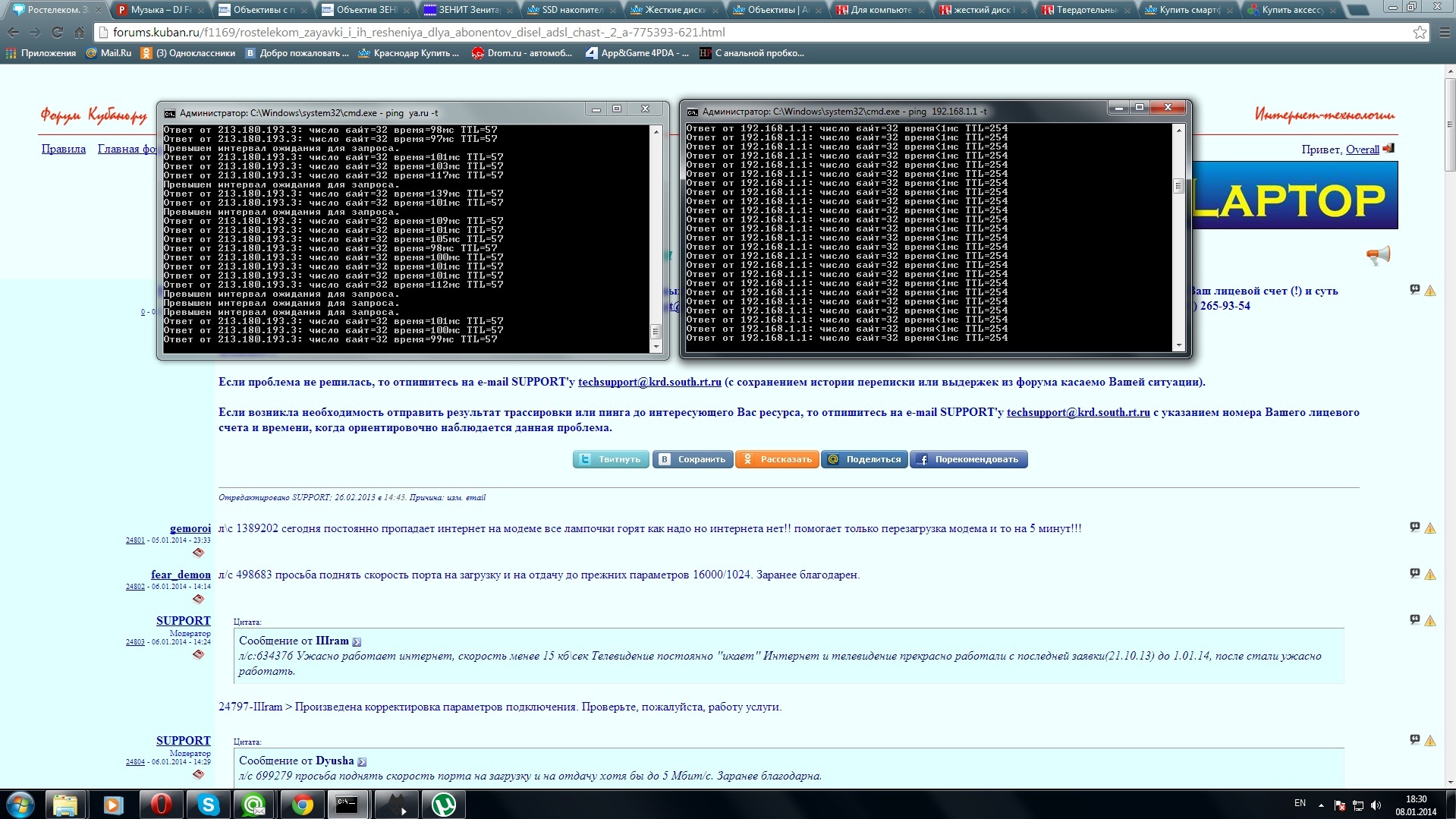Launch uTorrent from the taskbar
The width and height of the screenshot is (1456, 819).
coord(443,804)
